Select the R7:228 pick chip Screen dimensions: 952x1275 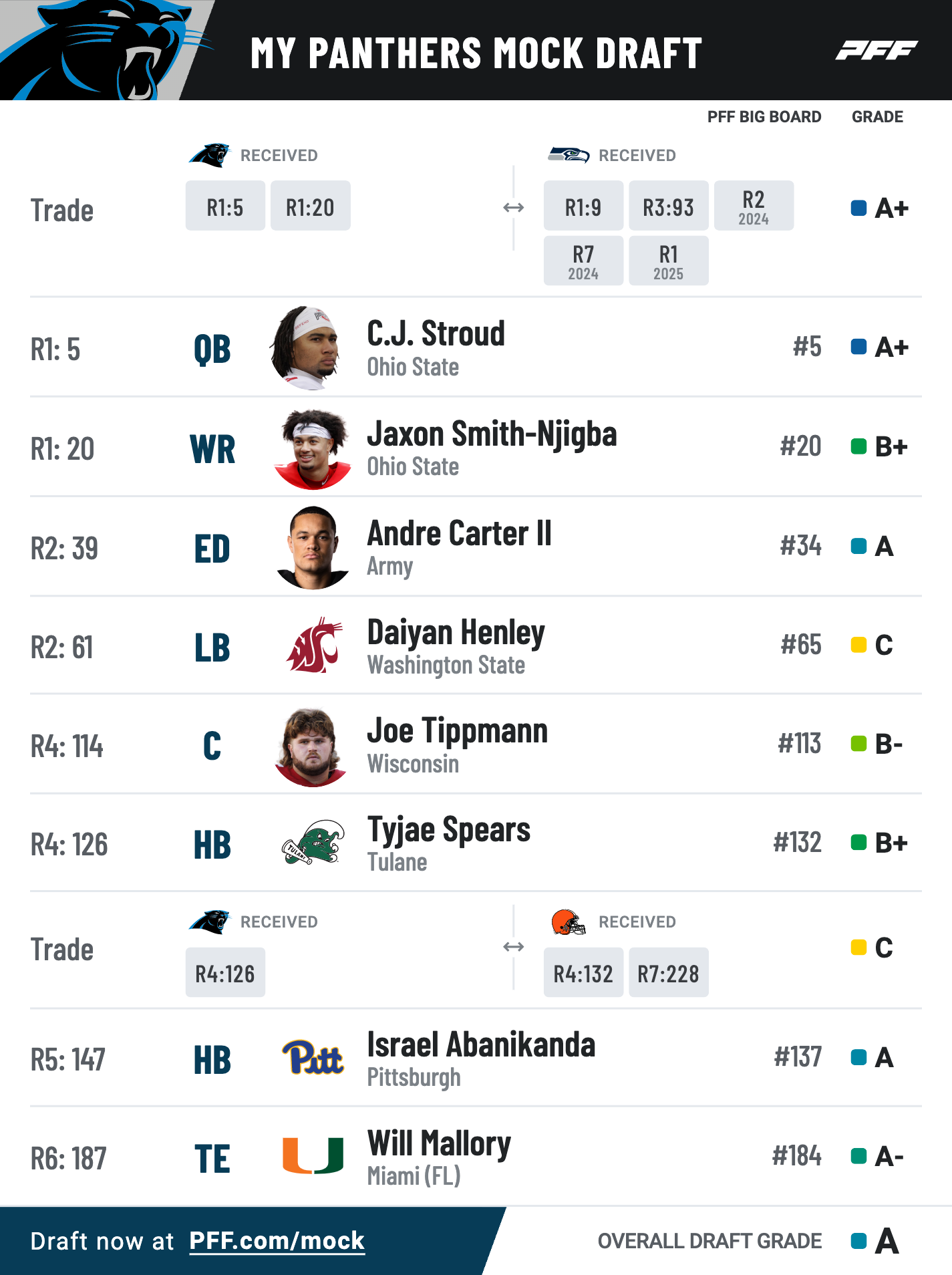[x=668, y=972]
